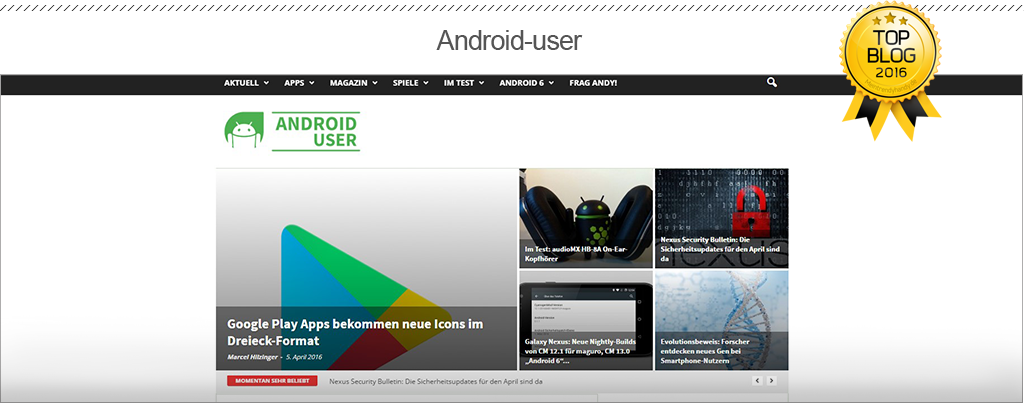This screenshot has height=403, width=1024.
Task: Open the search magnifier icon
Action: coord(772,83)
